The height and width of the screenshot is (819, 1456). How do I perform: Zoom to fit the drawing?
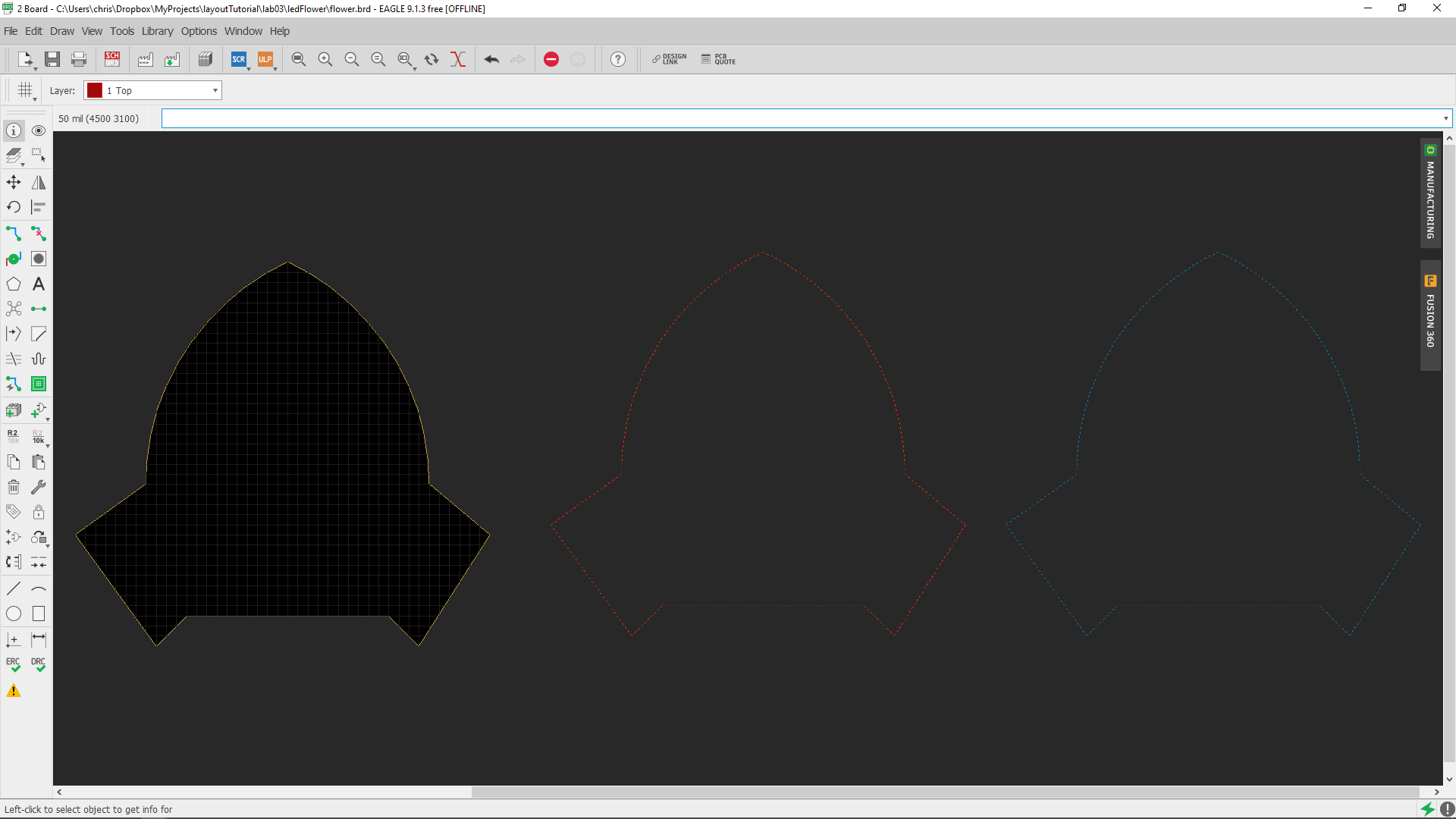[299, 59]
